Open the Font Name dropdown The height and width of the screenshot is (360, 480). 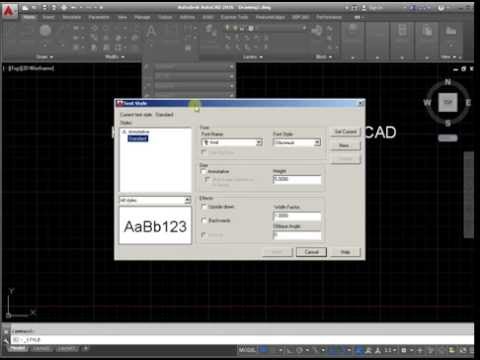pos(232,142)
